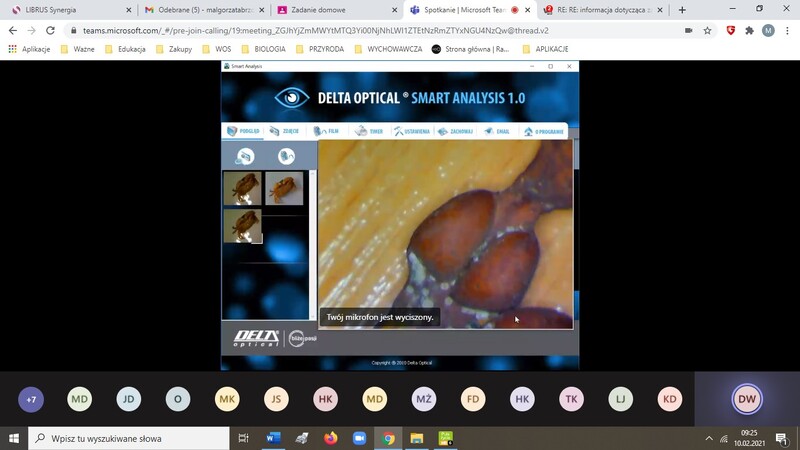Click the Zachowaj save icon
Screen dimensions: 800x450
[457, 131]
